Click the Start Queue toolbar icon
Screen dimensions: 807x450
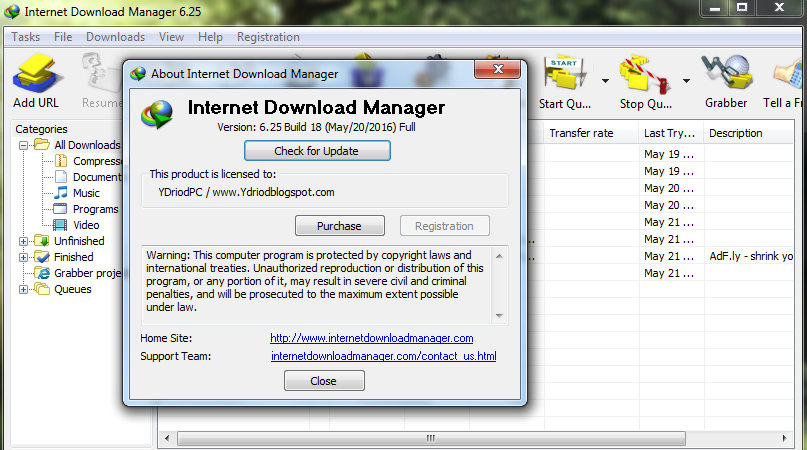coord(565,74)
